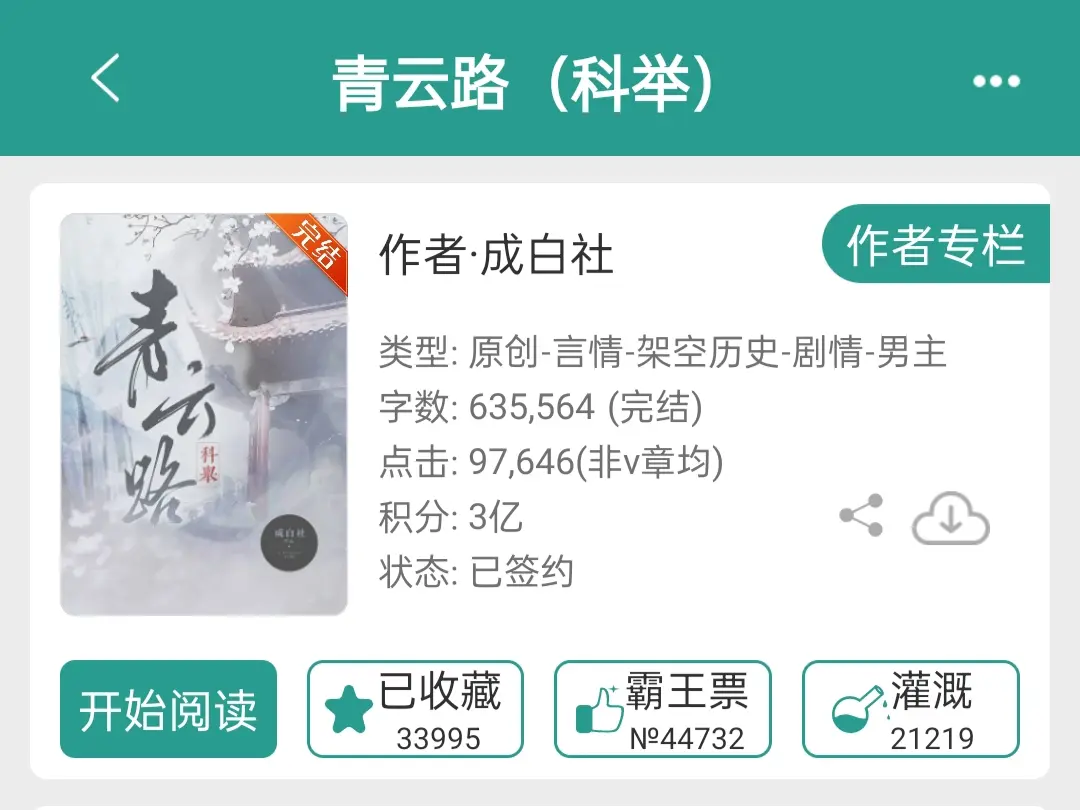The height and width of the screenshot is (810, 1080).
Task: Toggle the 已收藏 favorite status
Action: pyautogui.click(x=415, y=709)
